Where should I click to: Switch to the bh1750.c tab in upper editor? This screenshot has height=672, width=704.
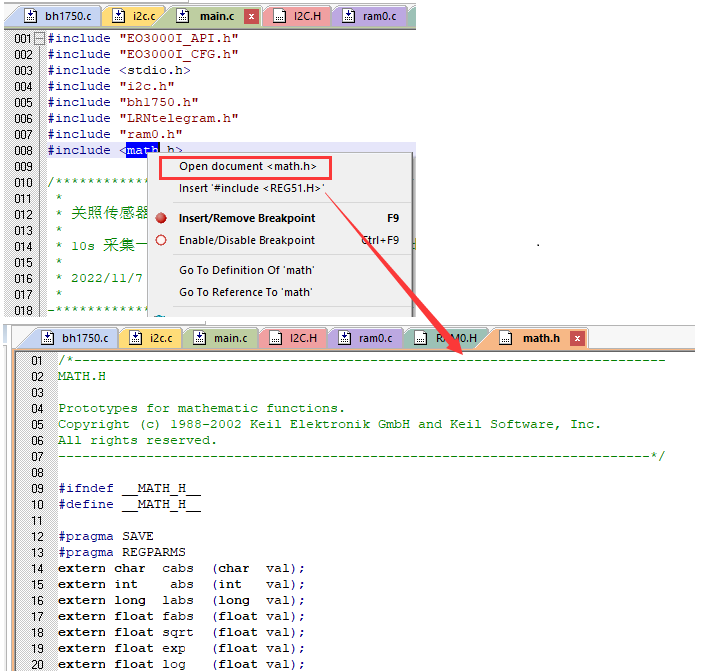(x=57, y=17)
